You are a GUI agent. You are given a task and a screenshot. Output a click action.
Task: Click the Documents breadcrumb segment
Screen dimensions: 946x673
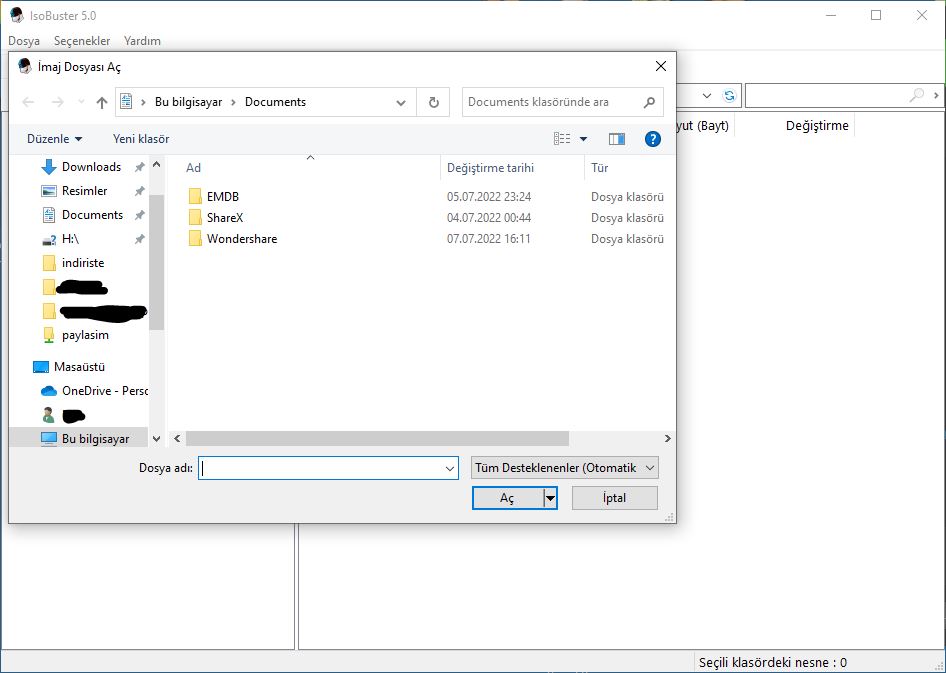coord(275,102)
